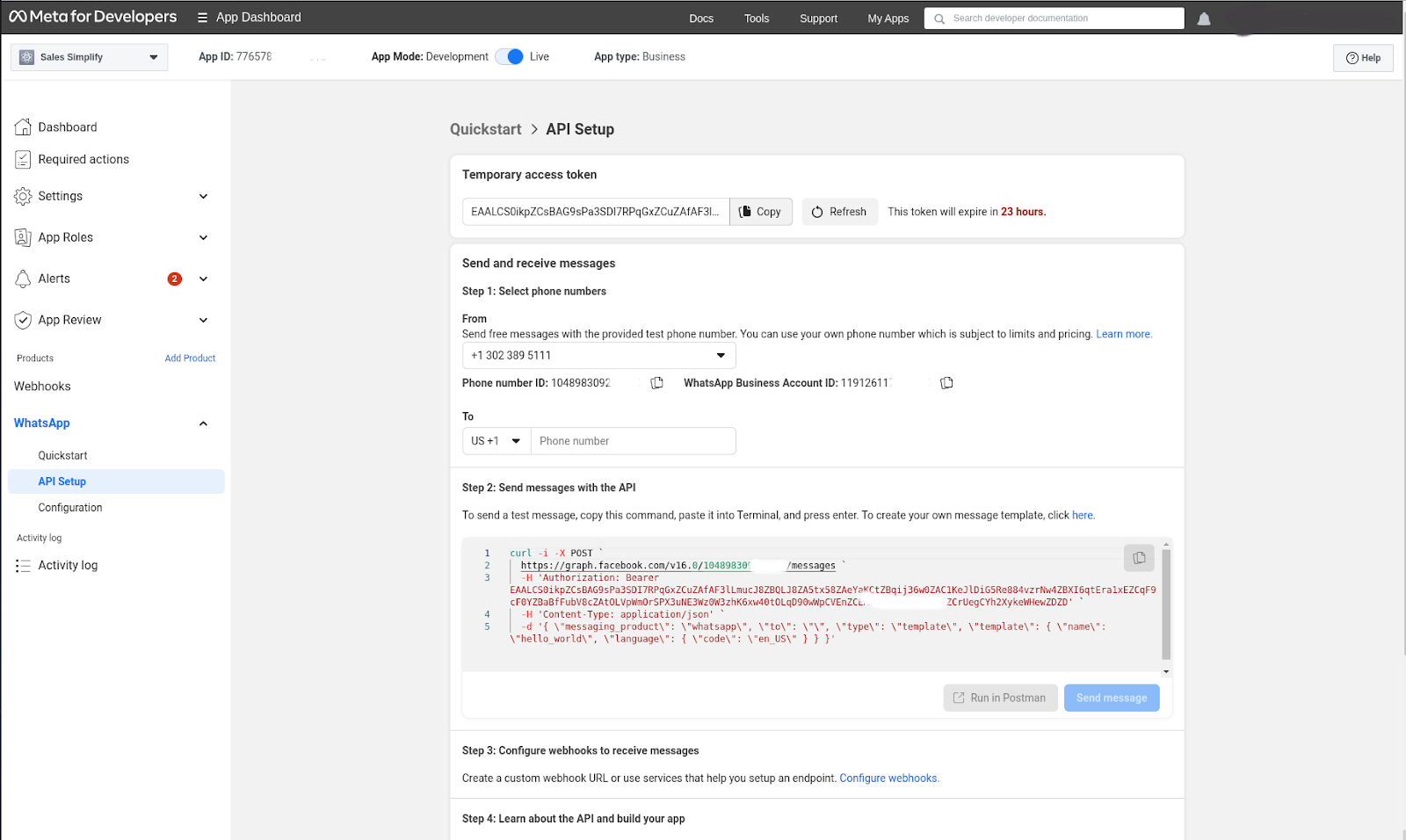Expand the App Review section
The image size is (1406, 840).
(203, 320)
